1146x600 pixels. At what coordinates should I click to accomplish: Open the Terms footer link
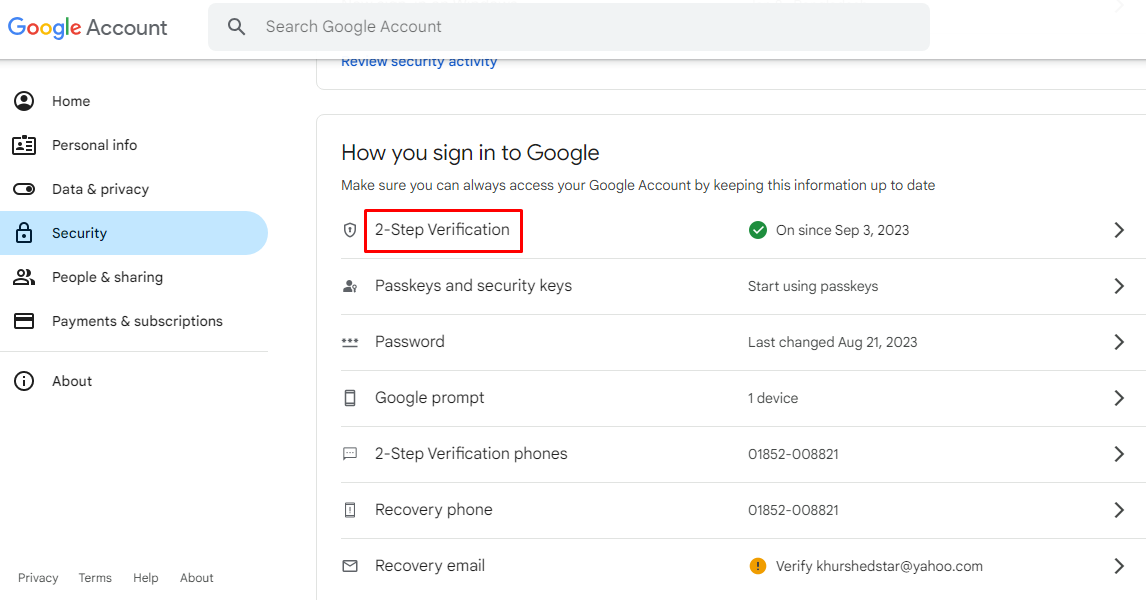pos(95,577)
